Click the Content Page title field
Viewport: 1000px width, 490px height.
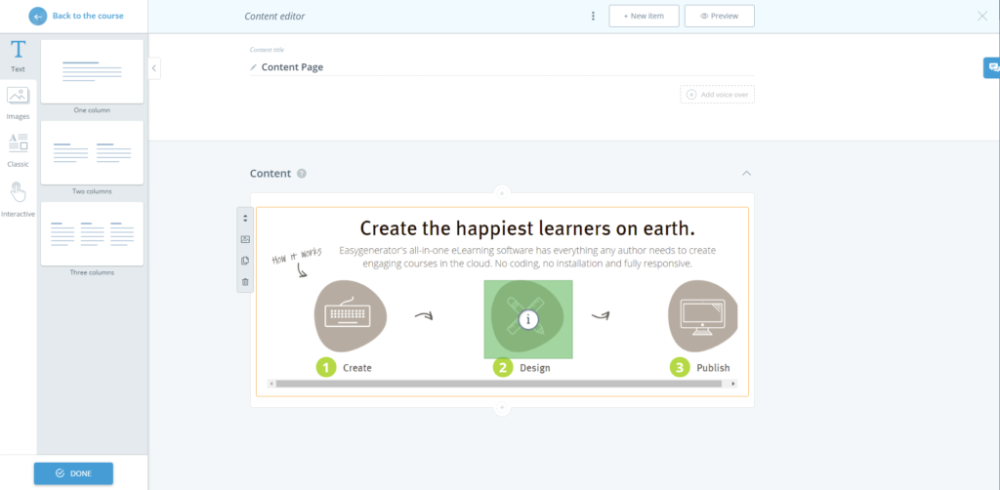pos(502,67)
